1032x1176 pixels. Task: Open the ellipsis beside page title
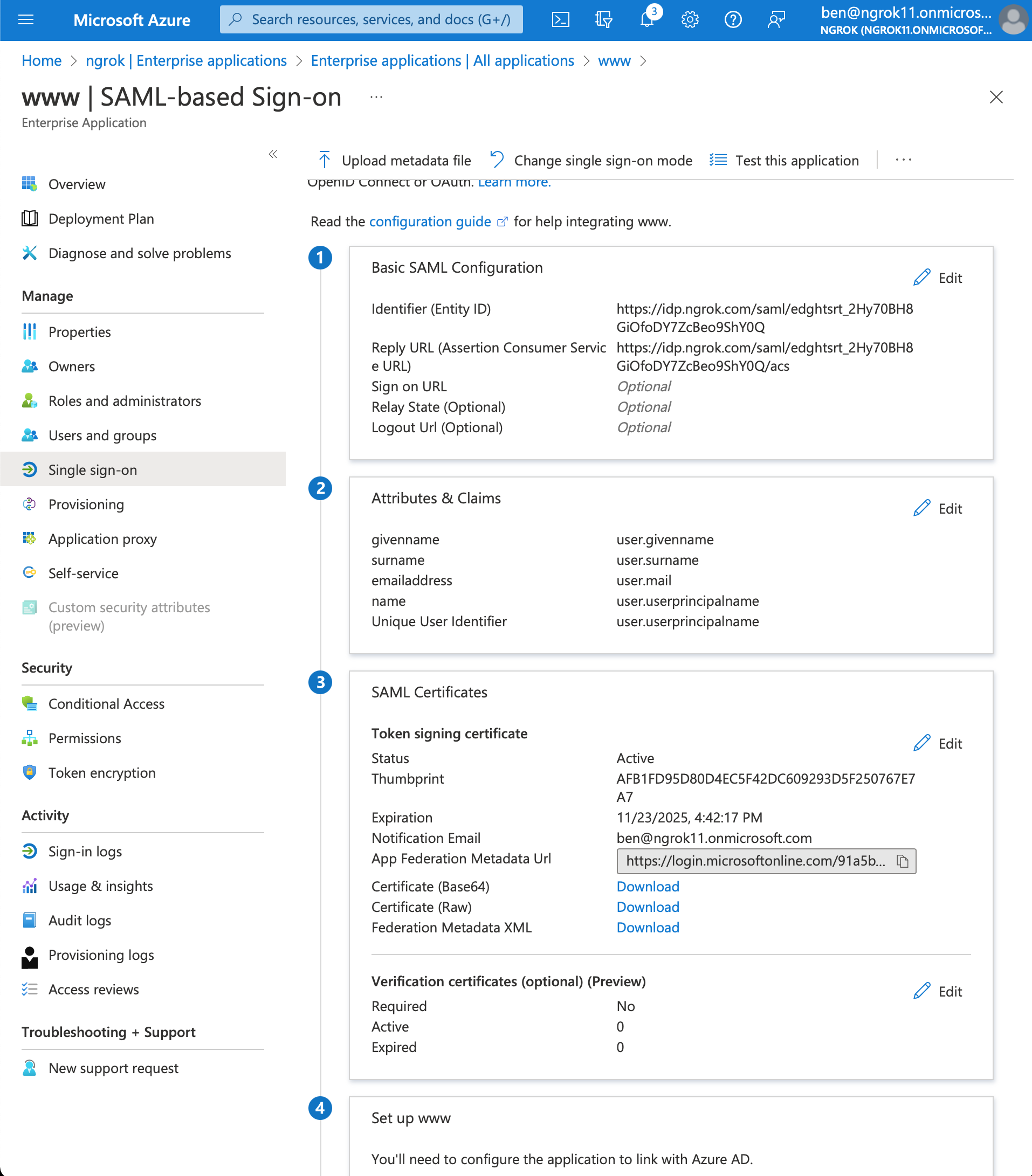[x=376, y=97]
